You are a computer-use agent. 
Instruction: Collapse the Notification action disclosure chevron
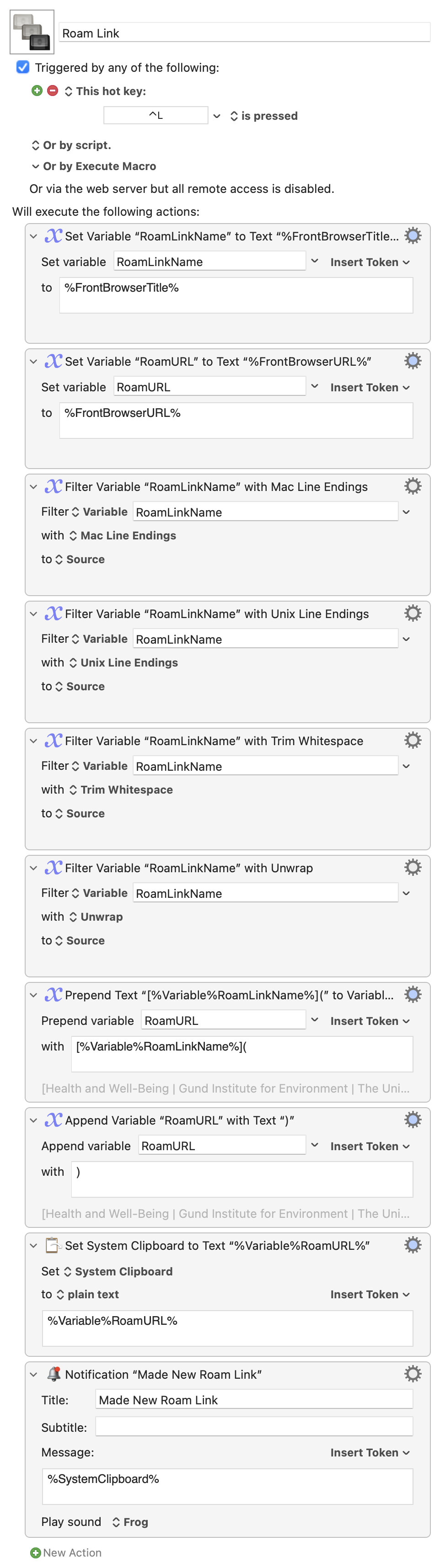tap(33, 1374)
